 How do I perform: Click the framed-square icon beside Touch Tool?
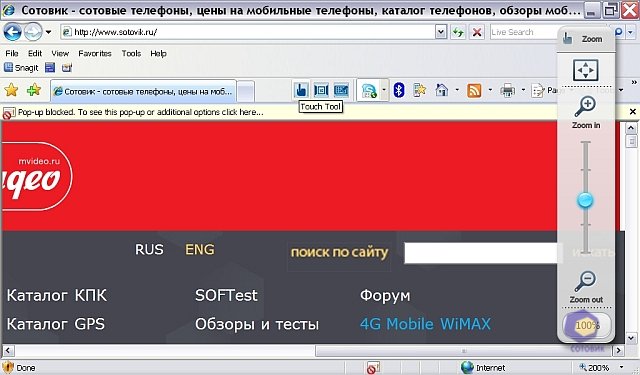click(321, 90)
